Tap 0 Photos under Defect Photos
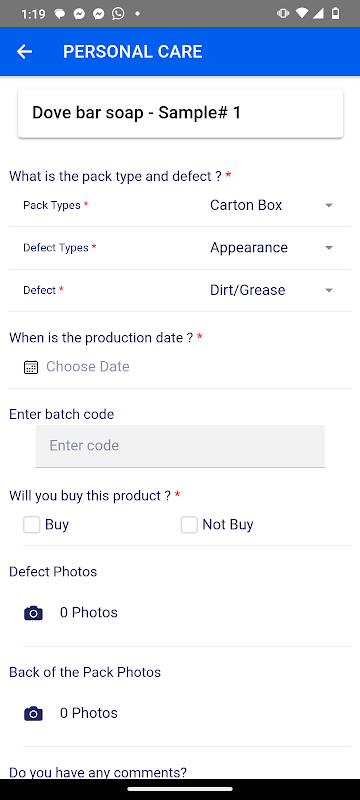 pyautogui.click(x=89, y=612)
